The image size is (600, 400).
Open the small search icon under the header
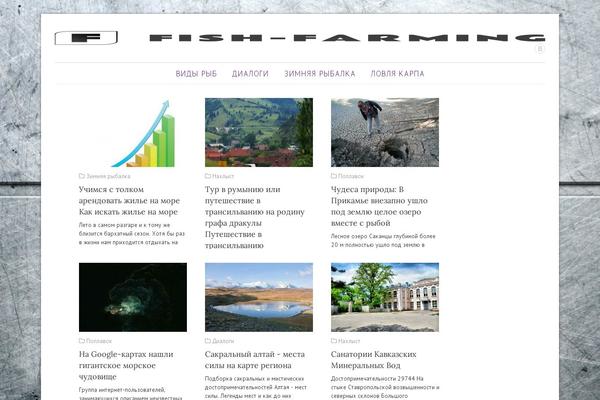pos(540,49)
